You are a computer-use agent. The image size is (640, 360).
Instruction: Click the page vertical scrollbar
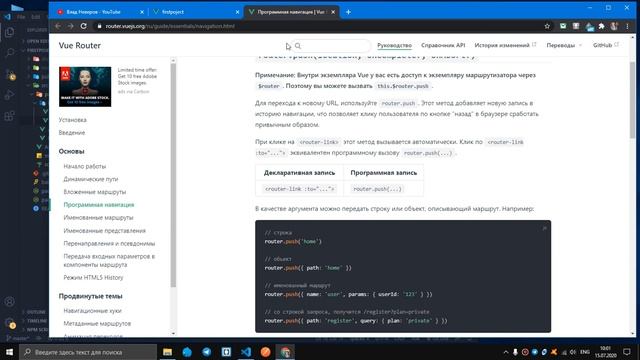click(632, 100)
